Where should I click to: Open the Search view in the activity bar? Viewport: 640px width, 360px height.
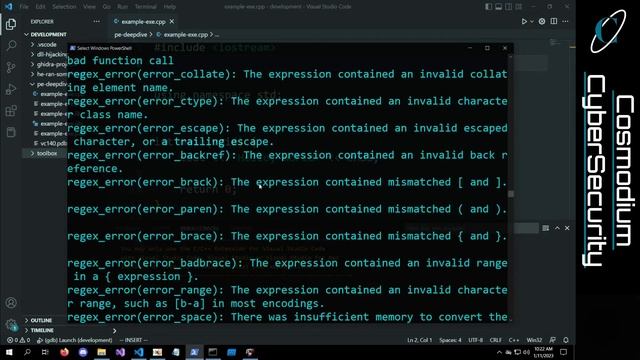click(11, 45)
